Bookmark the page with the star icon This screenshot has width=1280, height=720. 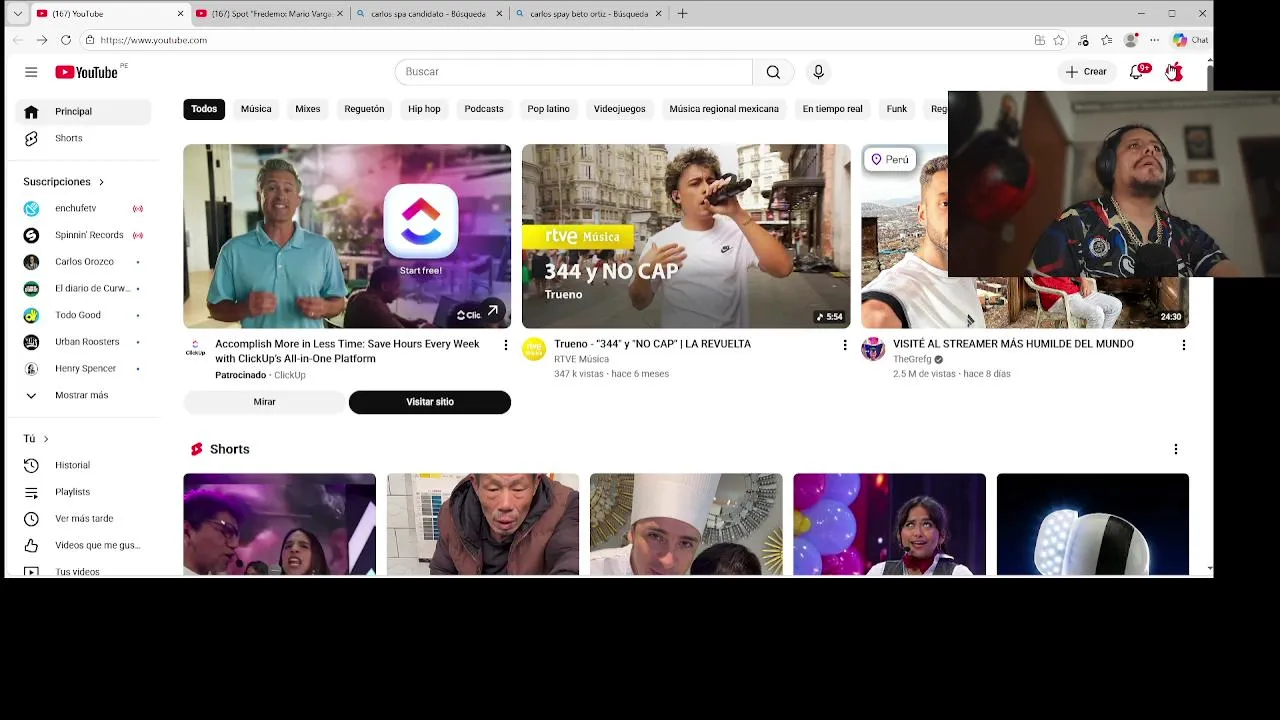coord(1059,40)
